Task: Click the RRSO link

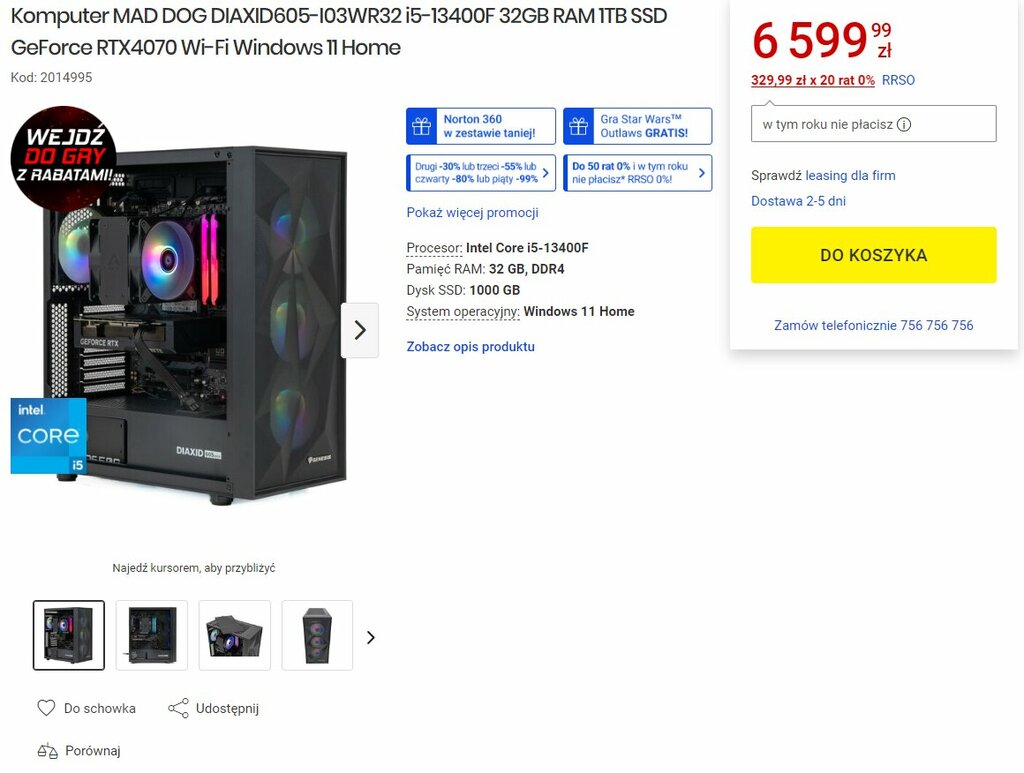Action: (898, 80)
